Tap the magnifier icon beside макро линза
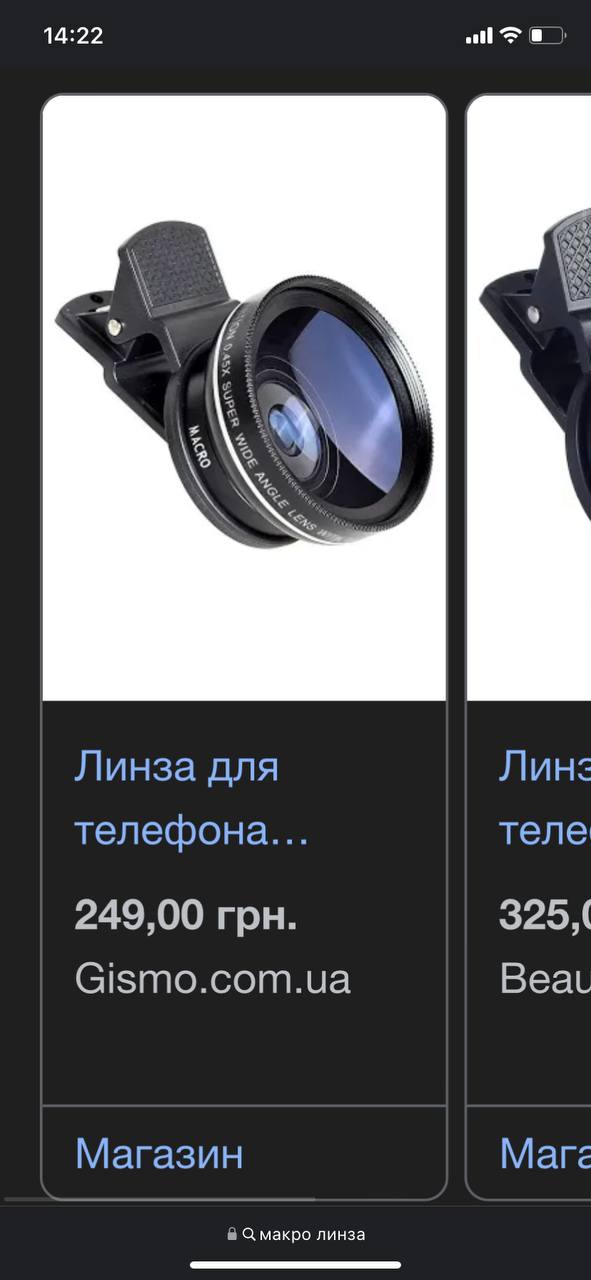Screen dimensions: 591x1280 coord(249,1235)
